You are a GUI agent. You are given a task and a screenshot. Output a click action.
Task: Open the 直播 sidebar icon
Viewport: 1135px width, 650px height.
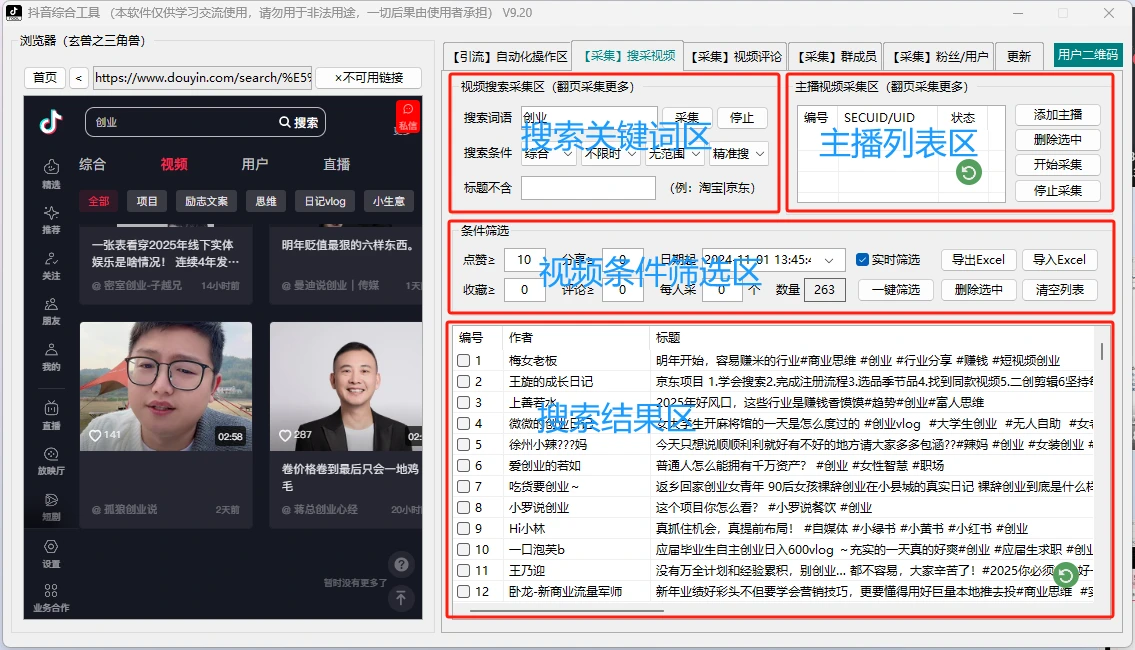click(x=51, y=408)
